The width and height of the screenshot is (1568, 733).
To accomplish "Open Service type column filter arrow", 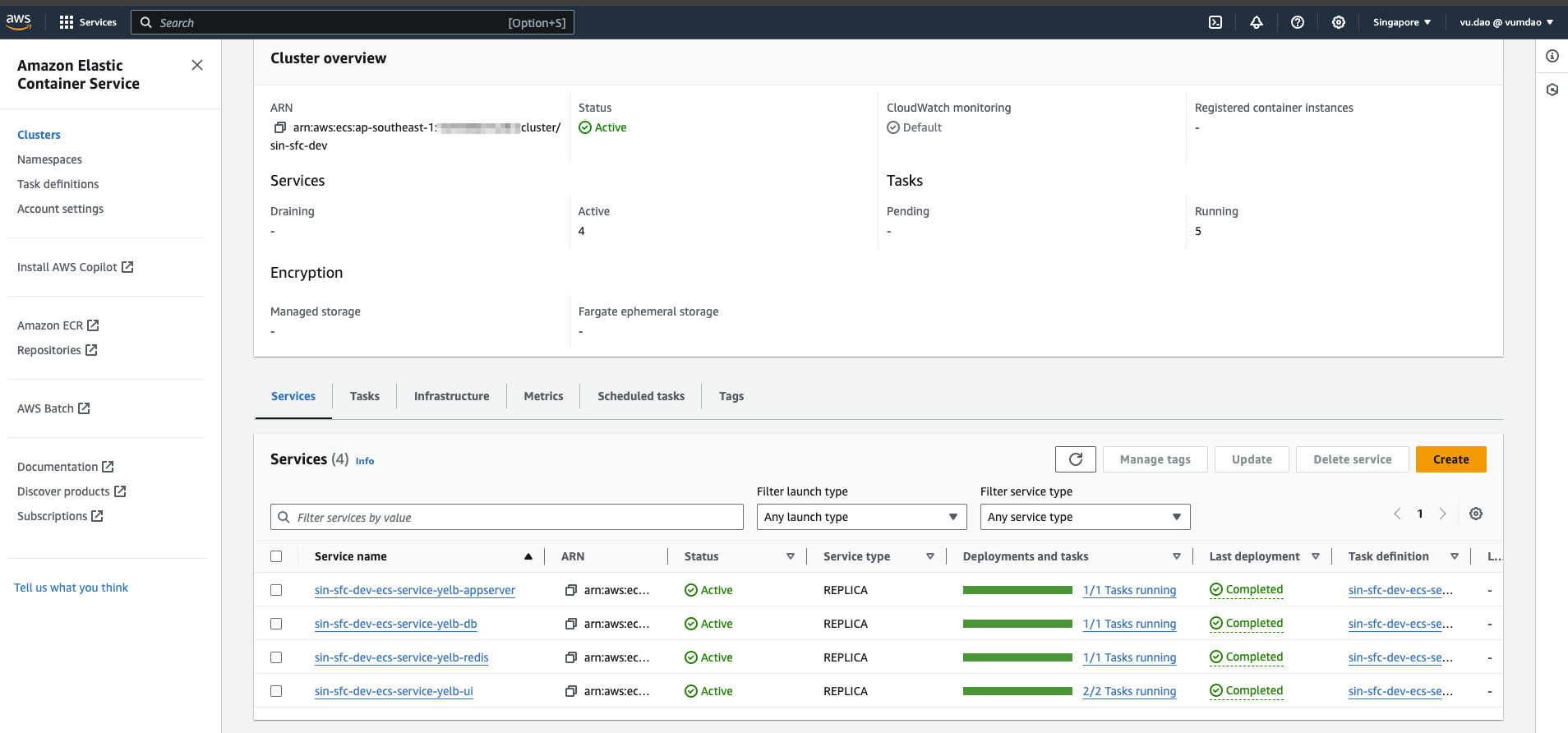I will (930, 556).
